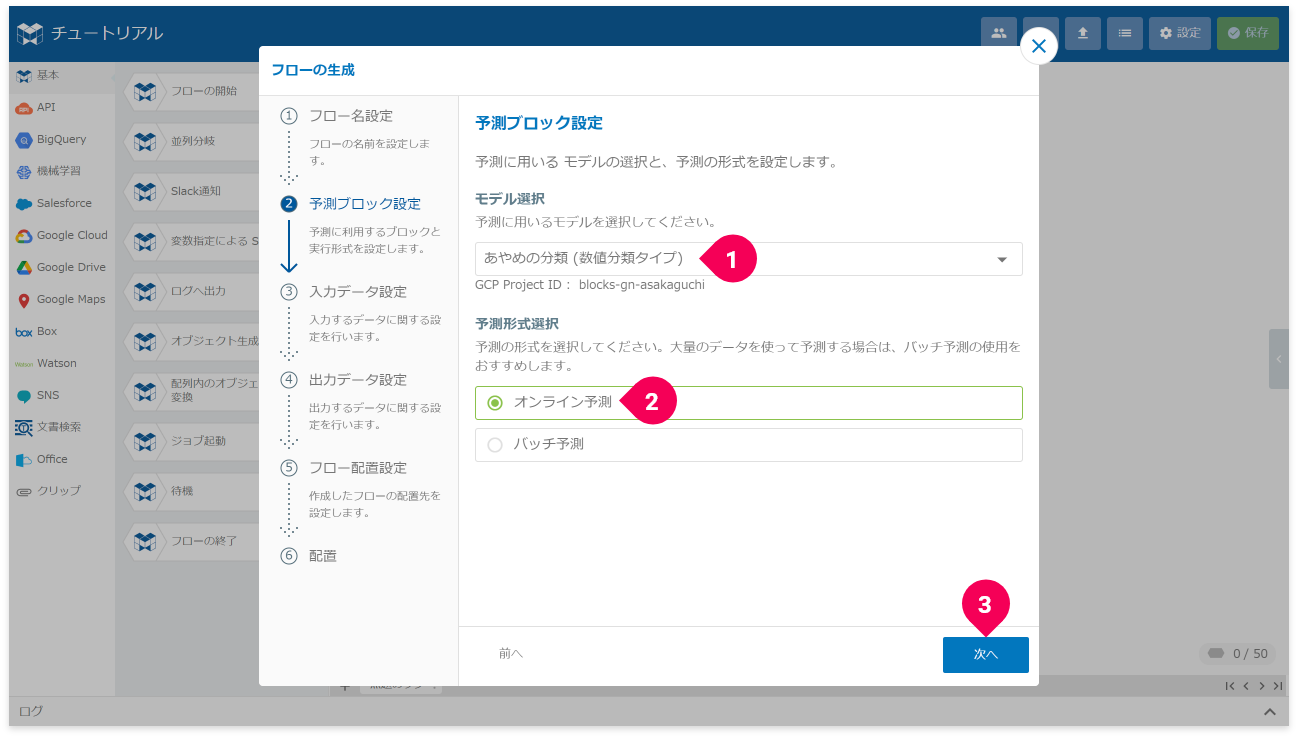Screen dimensions: 1298x738
Task: Click the Salesforce cloud icon
Action: (x=24, y=204)
